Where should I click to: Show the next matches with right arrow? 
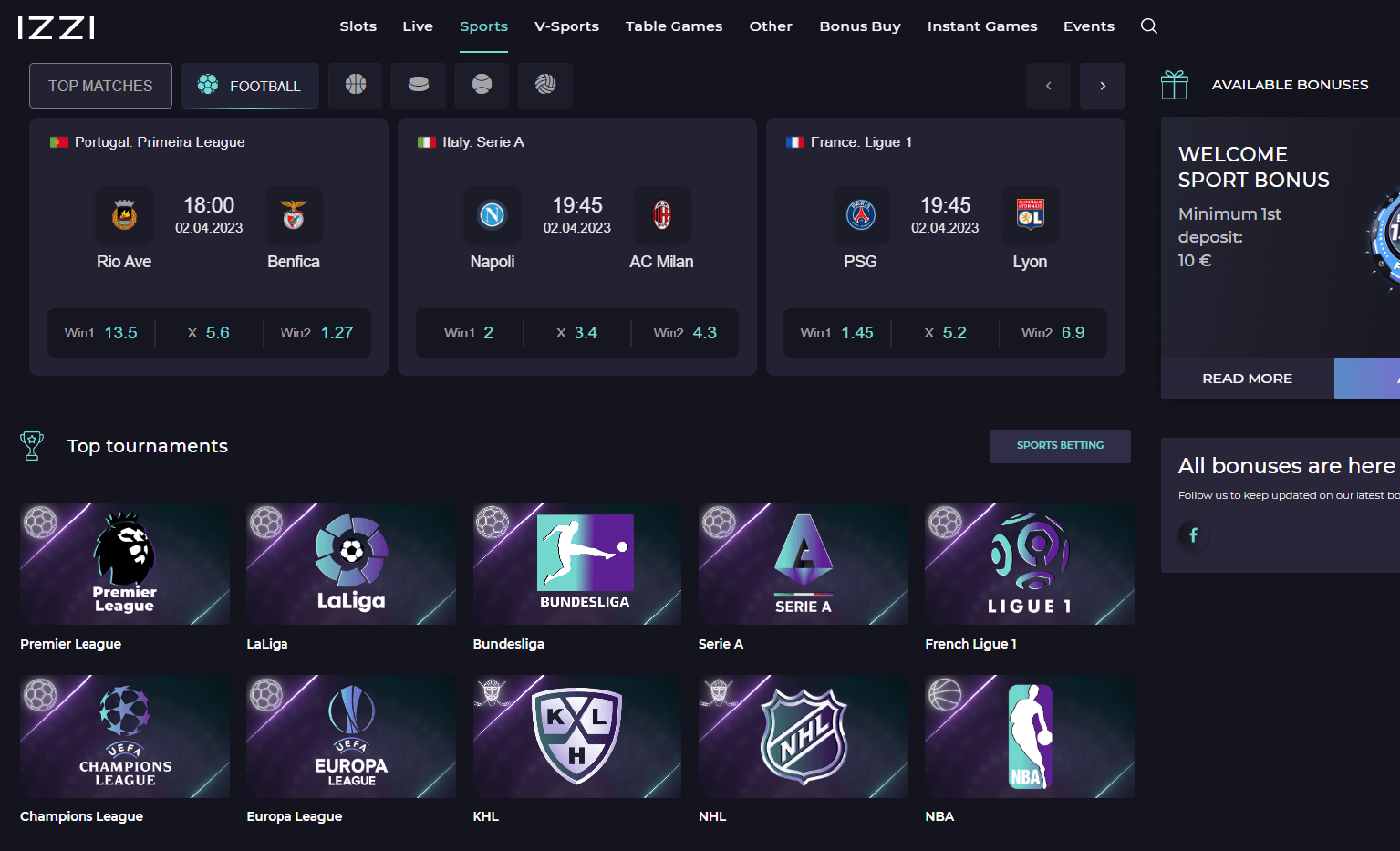click(1103, 86)
